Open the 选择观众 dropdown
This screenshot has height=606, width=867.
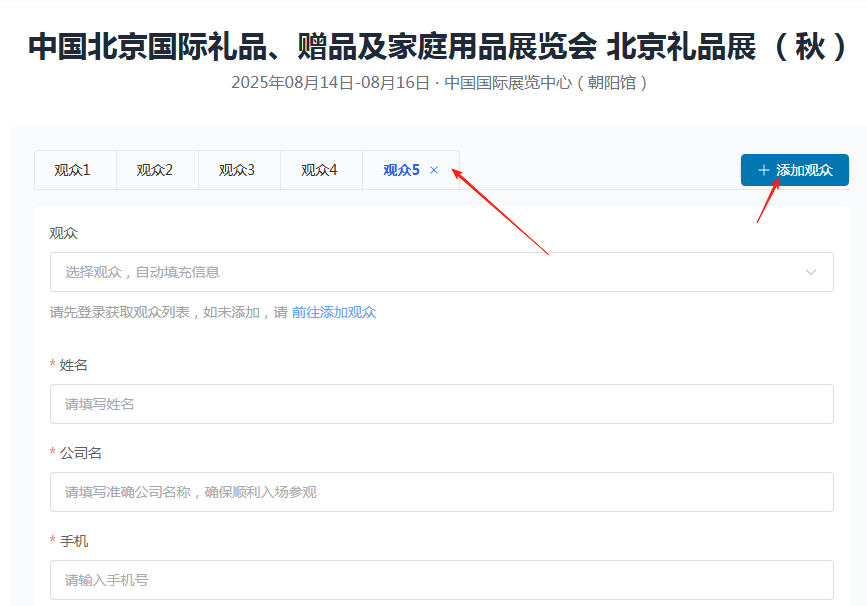(442, 272)
